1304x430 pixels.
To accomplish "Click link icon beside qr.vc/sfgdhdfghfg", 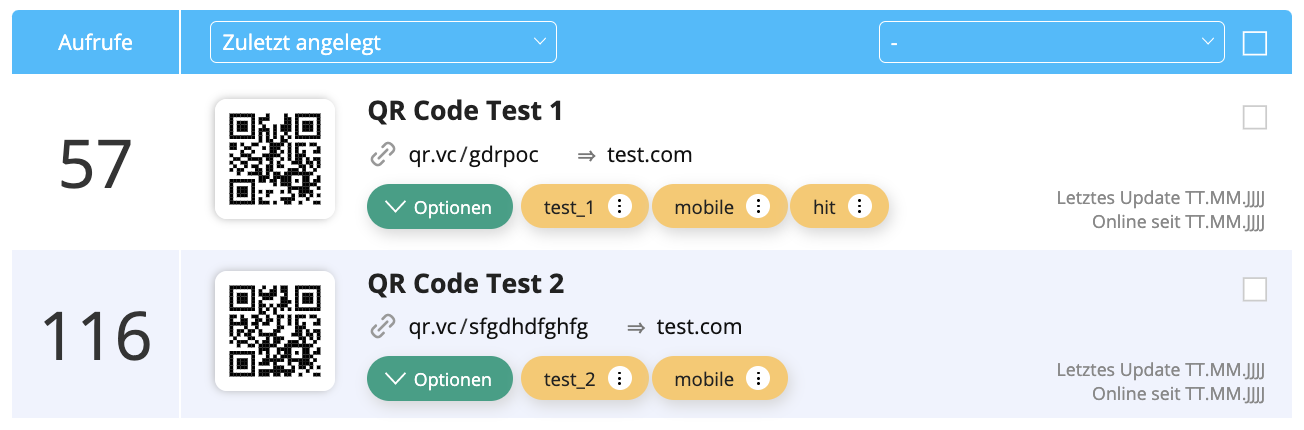I will point(383,327).
